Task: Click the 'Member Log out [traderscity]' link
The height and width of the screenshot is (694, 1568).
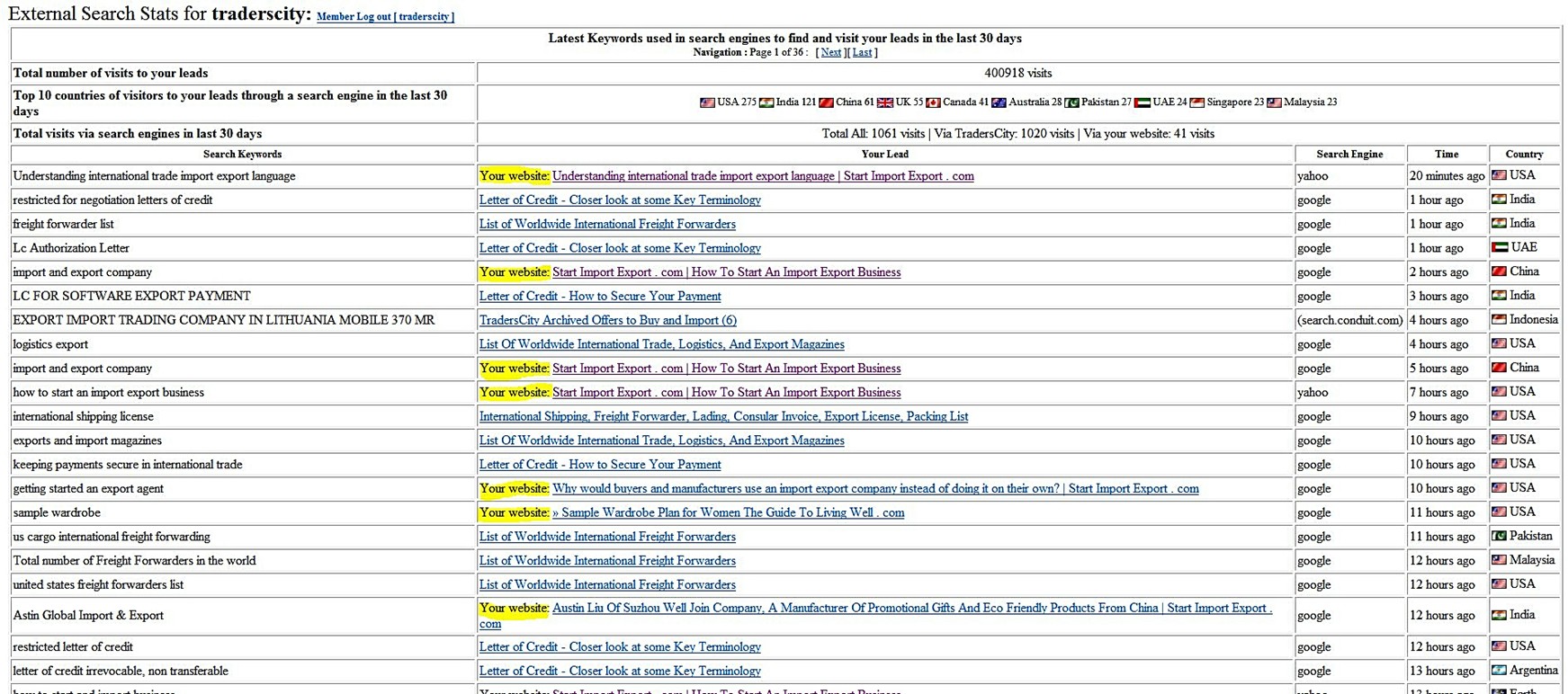Action: tap(385, 17)
